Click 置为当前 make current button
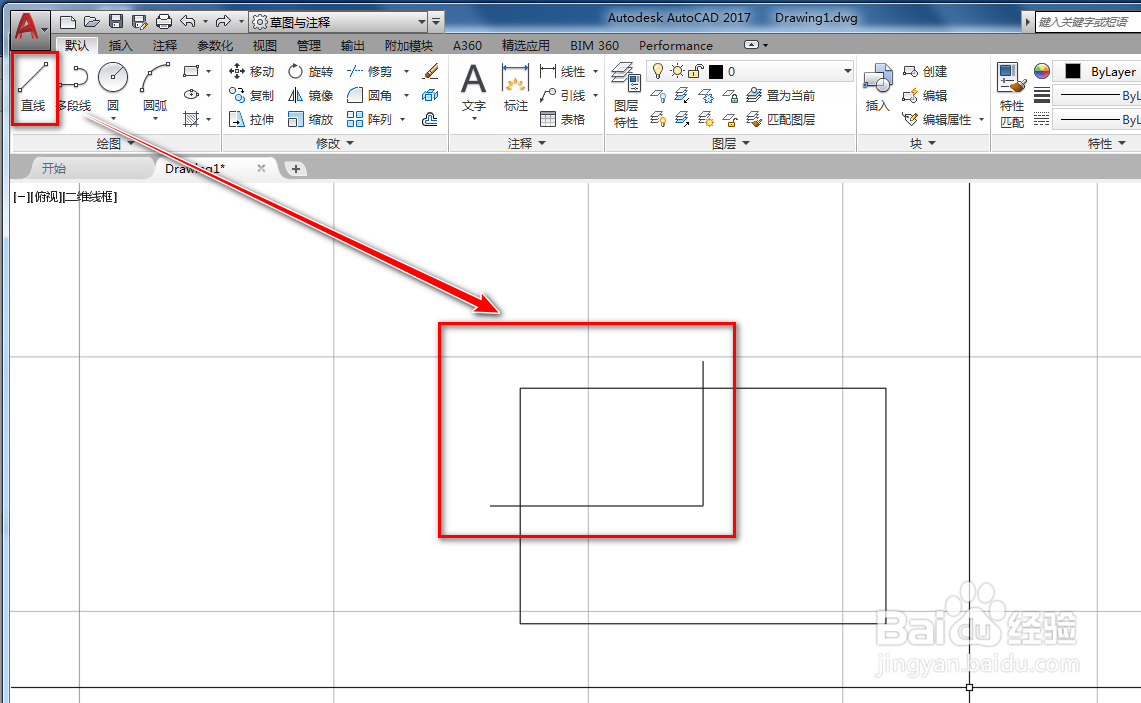 click(x=782, y=95)
